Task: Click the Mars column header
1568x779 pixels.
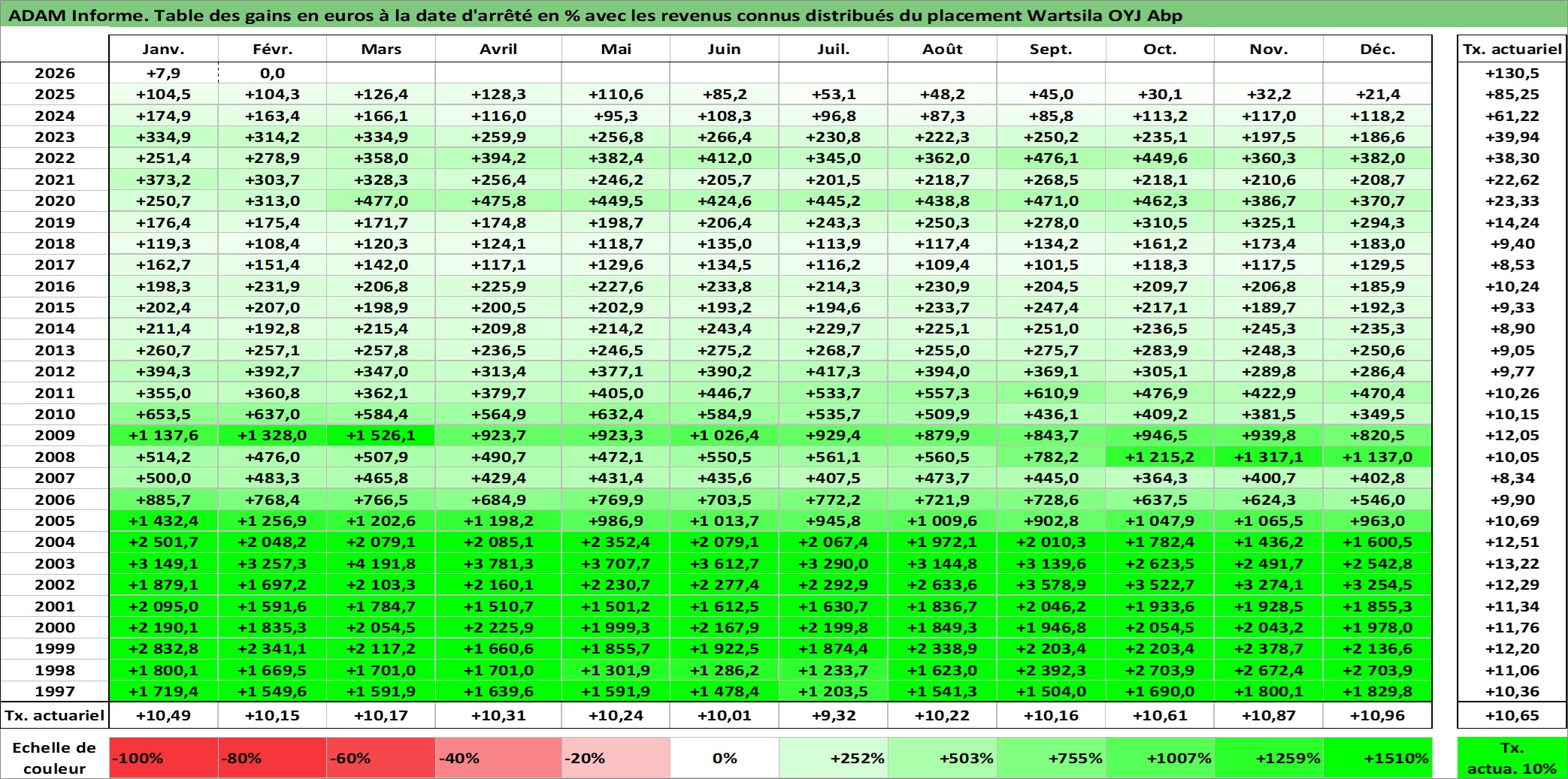Action: [x=381, y=49]
